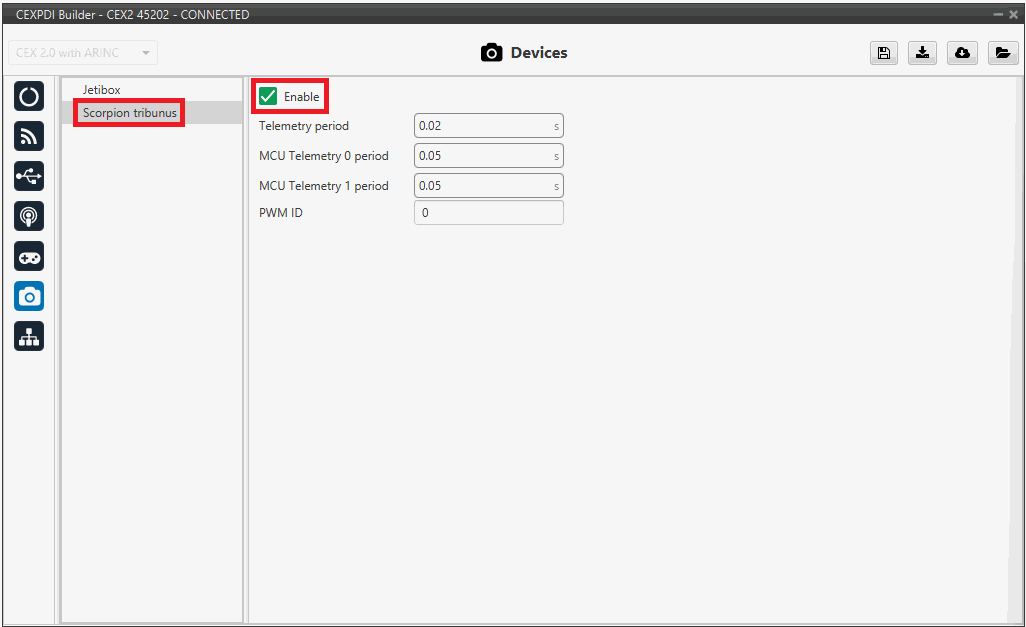Open the circle status icon in sidebar
Image resolution: width=1026 pixels, height=627 pixels.
tap(29, 97)
